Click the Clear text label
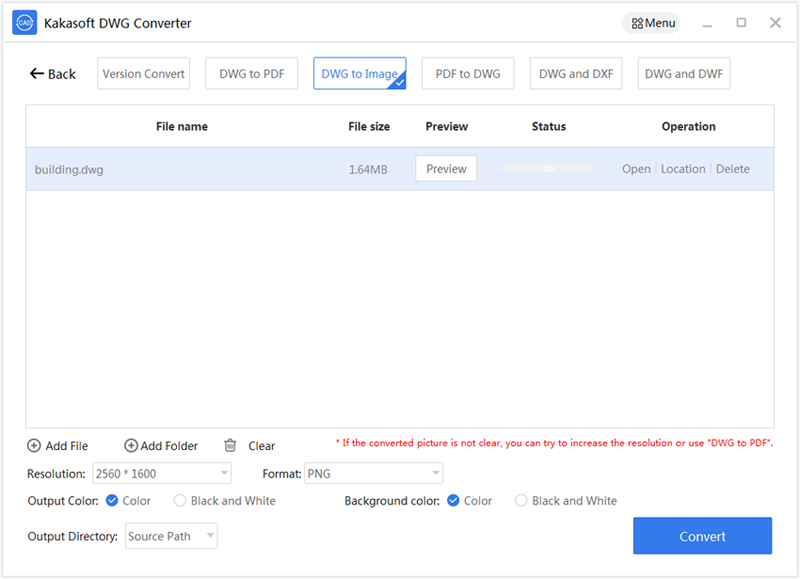The height and width of the screenshot is (579, 800). coord(262,446)
